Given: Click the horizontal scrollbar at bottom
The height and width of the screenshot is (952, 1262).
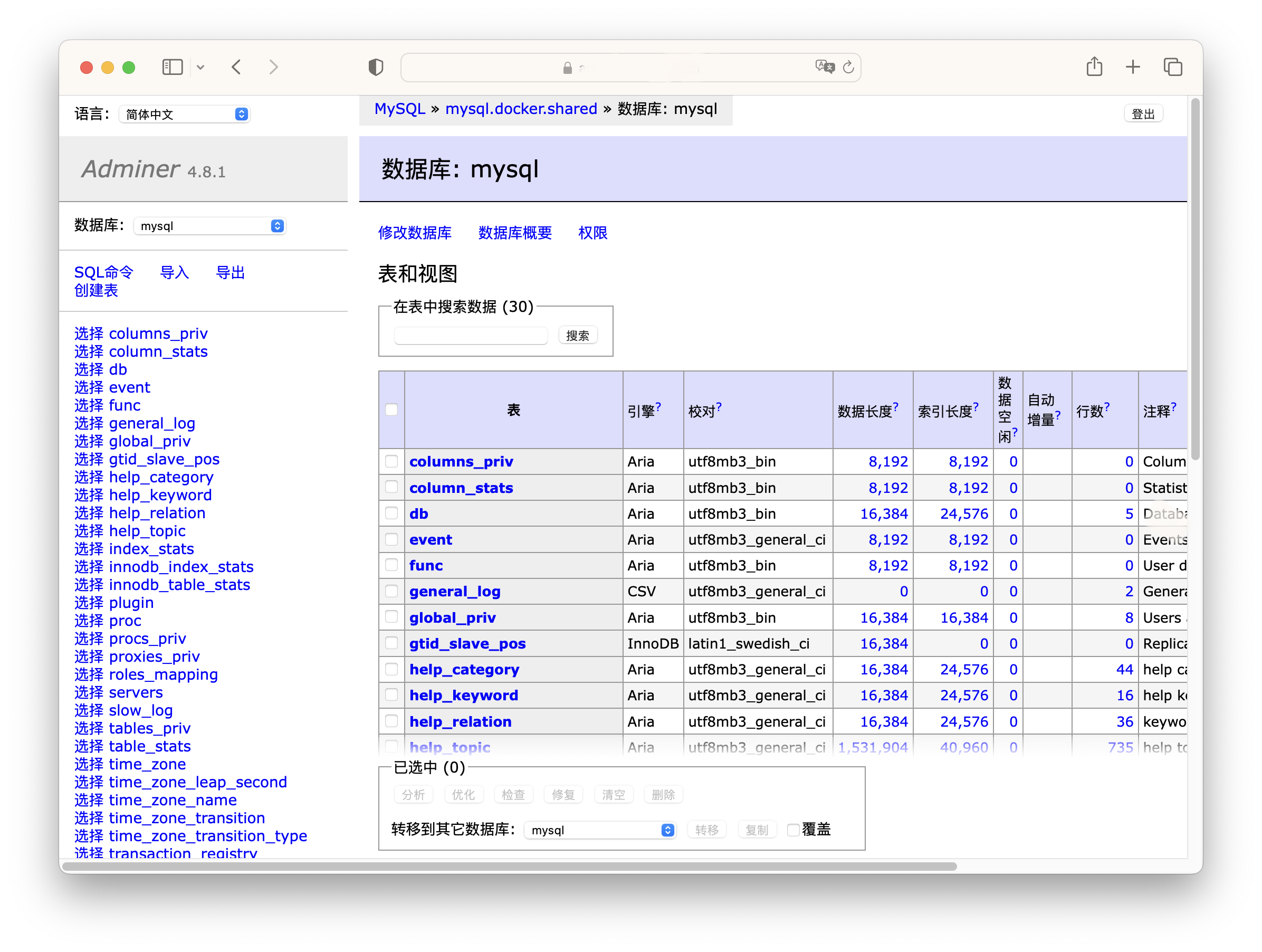Looking at the screenshot, I should coord(509,867).
